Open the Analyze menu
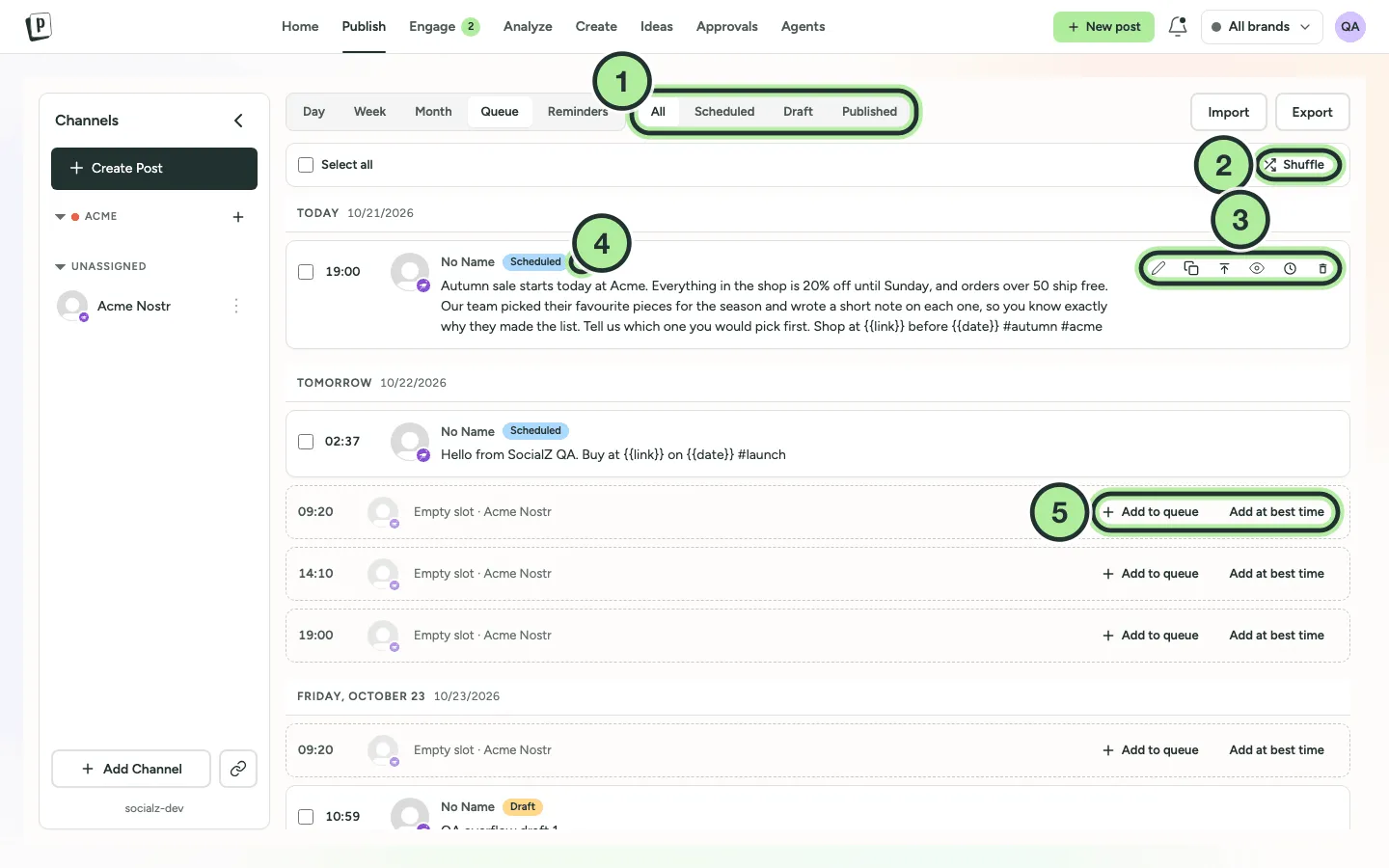The height and width of the screenshot is (868, 1389). (x=528, y=27)
